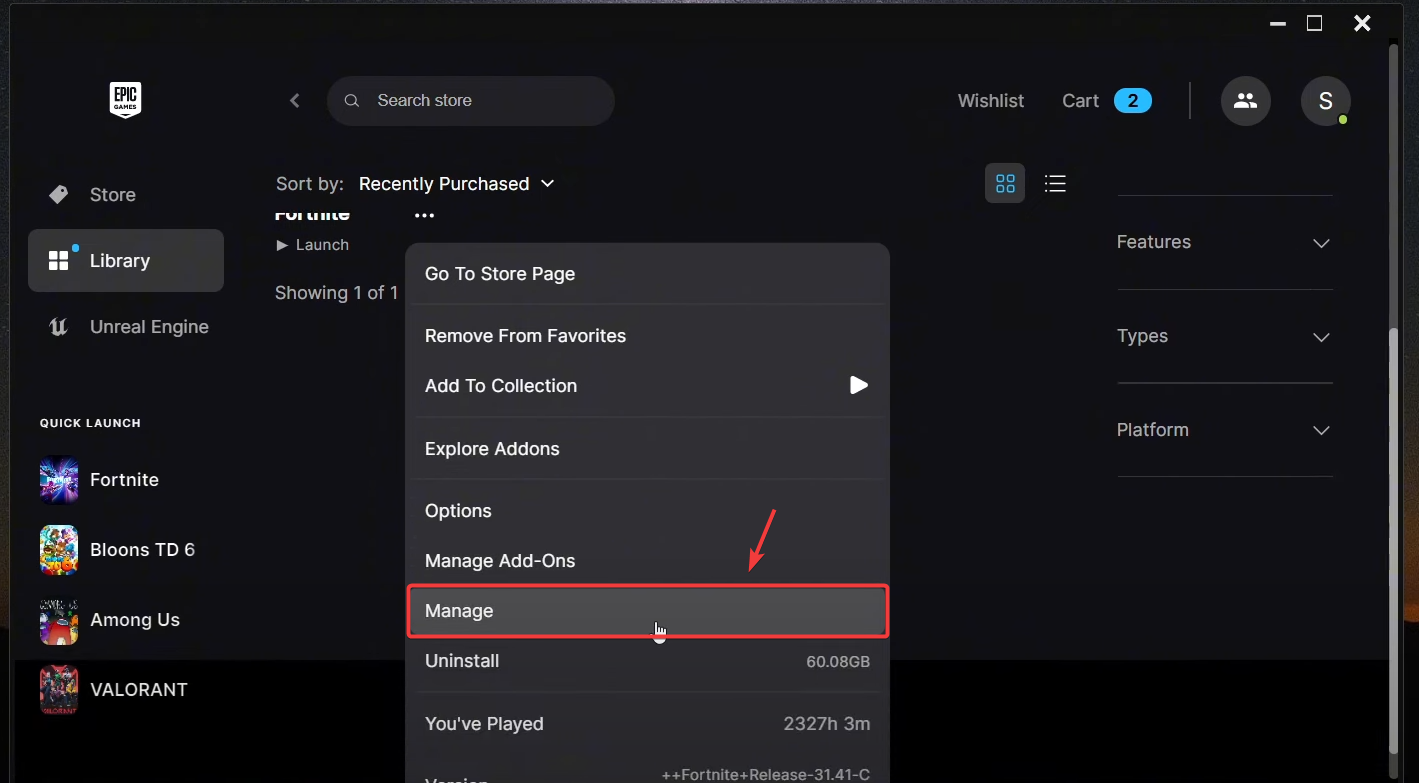Open VALORANT game icon
This screenshot has width=1419, height=783.
click(59, 690)
